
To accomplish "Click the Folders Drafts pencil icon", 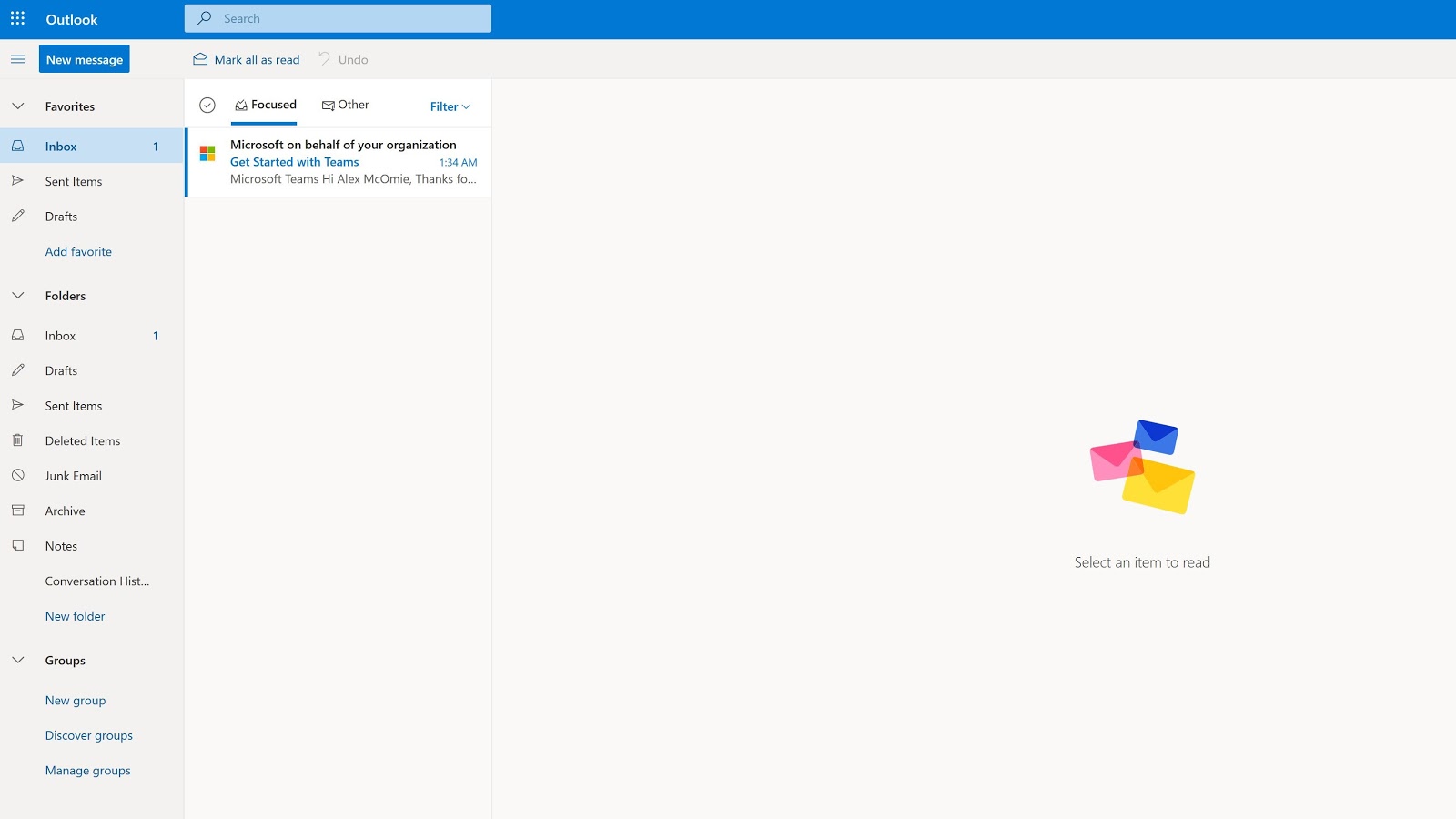I will [x=17, y=370].
